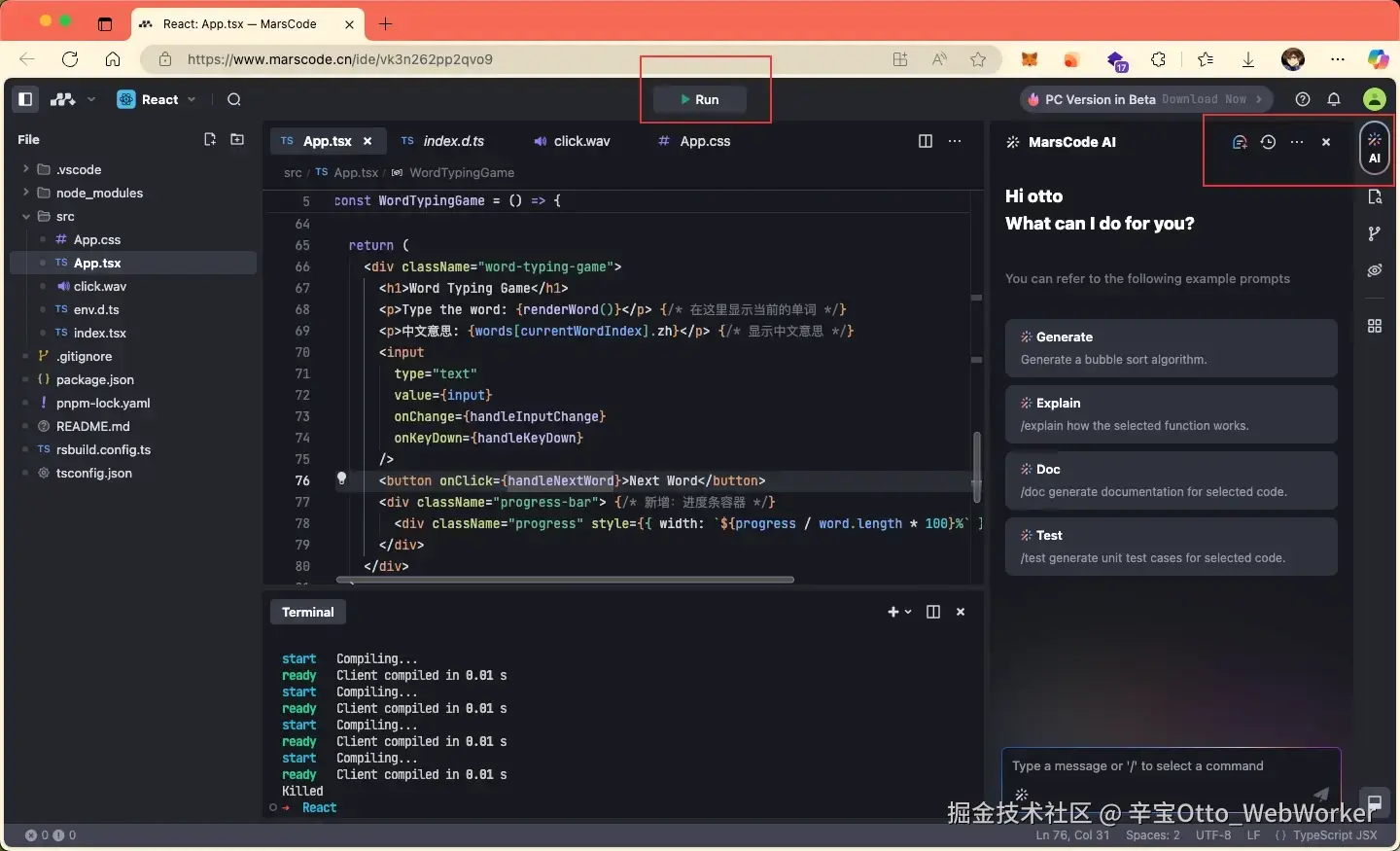1400x851 pixels.
Task: Click the file search icon in right sidebar
Action: click(1375, 197)
